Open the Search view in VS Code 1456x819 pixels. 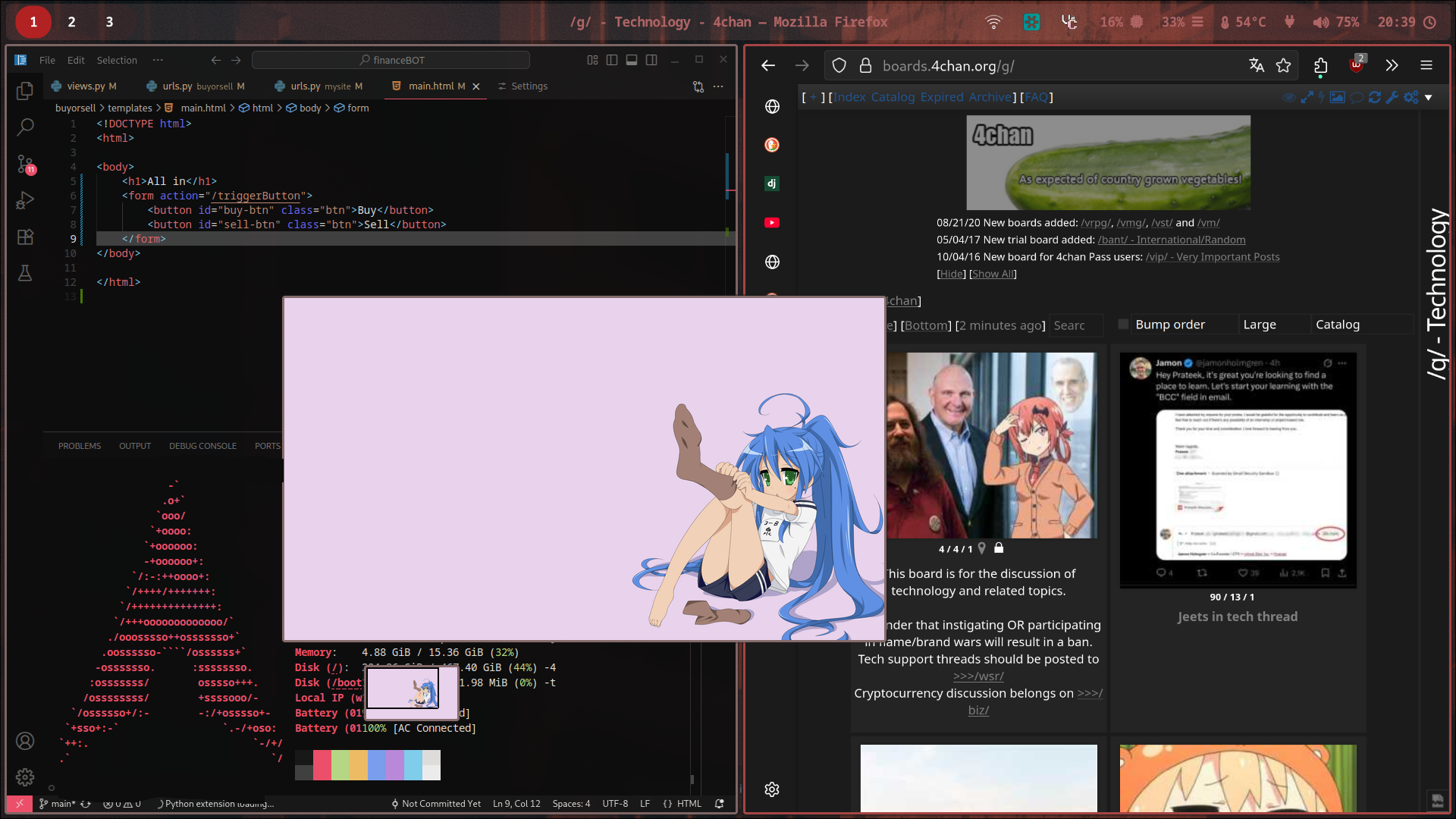click(25, 127)
